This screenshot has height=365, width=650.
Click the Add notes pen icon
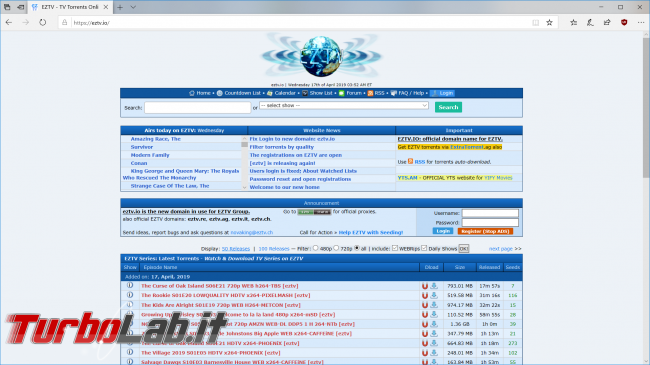point(590,22)
